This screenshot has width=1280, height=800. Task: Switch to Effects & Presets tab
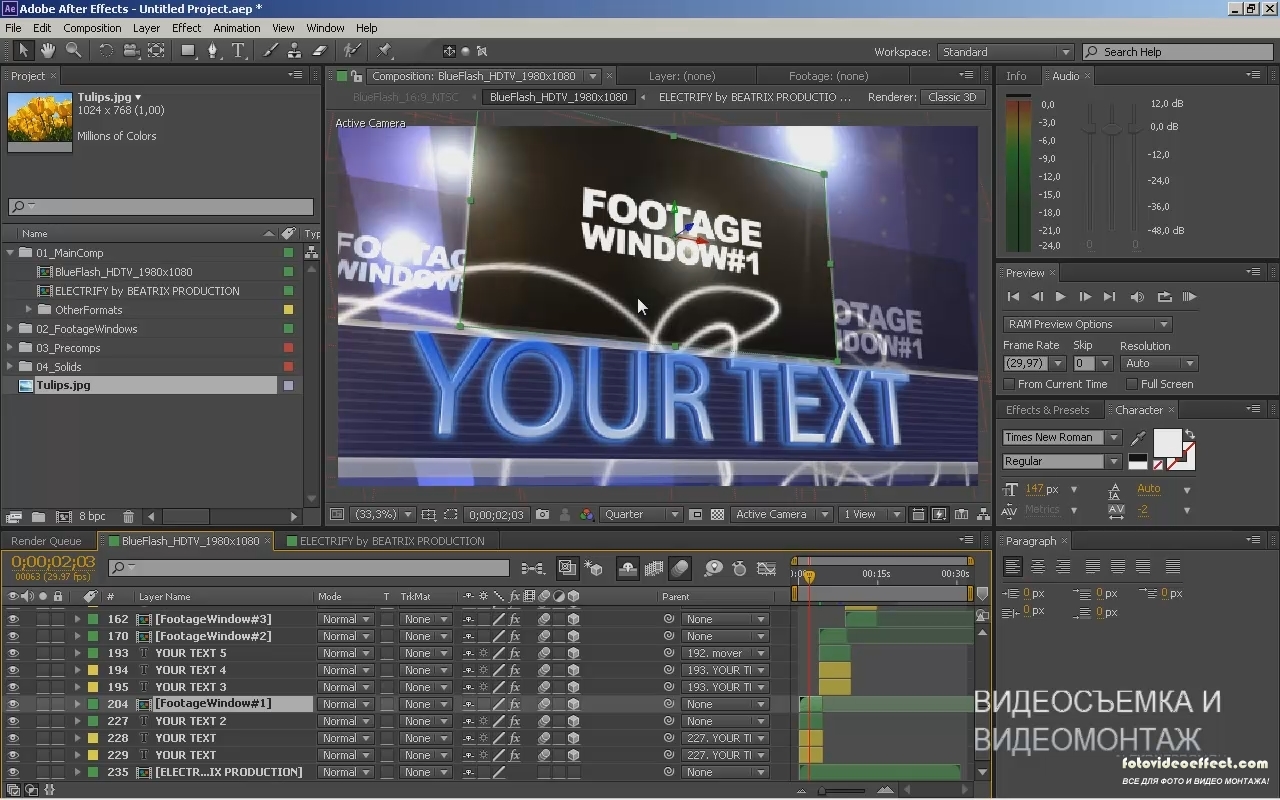pyautogui.click(x=1047, y=410)
